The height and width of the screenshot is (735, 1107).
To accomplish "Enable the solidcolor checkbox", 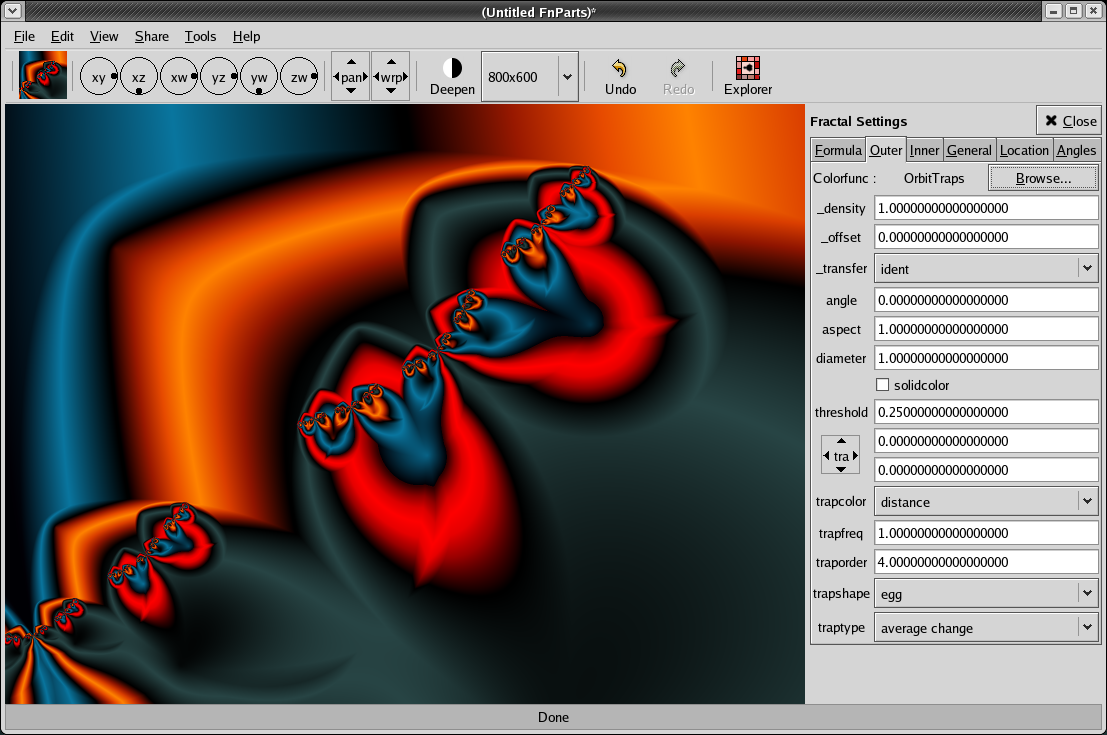I will (882, 385).
